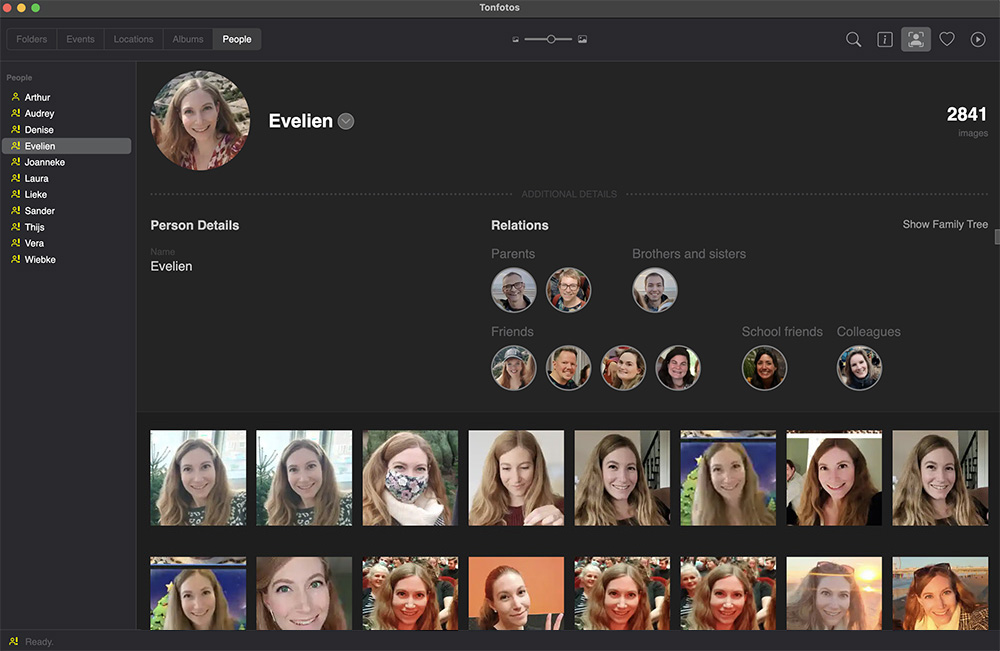Open the info panel icon

(885, 40)
